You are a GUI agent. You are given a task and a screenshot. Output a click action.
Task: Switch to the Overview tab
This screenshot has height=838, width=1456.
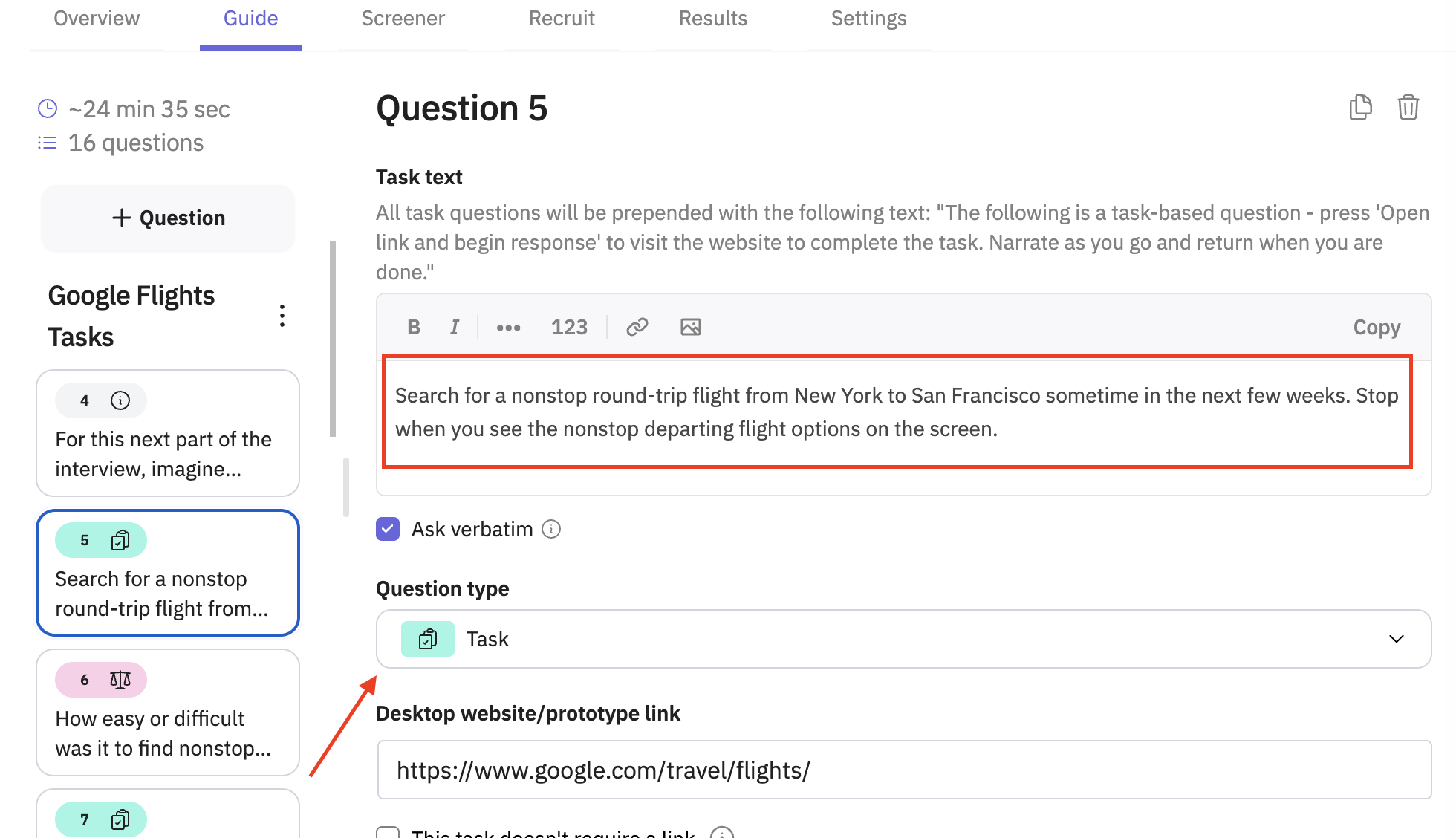coord(97,19)
